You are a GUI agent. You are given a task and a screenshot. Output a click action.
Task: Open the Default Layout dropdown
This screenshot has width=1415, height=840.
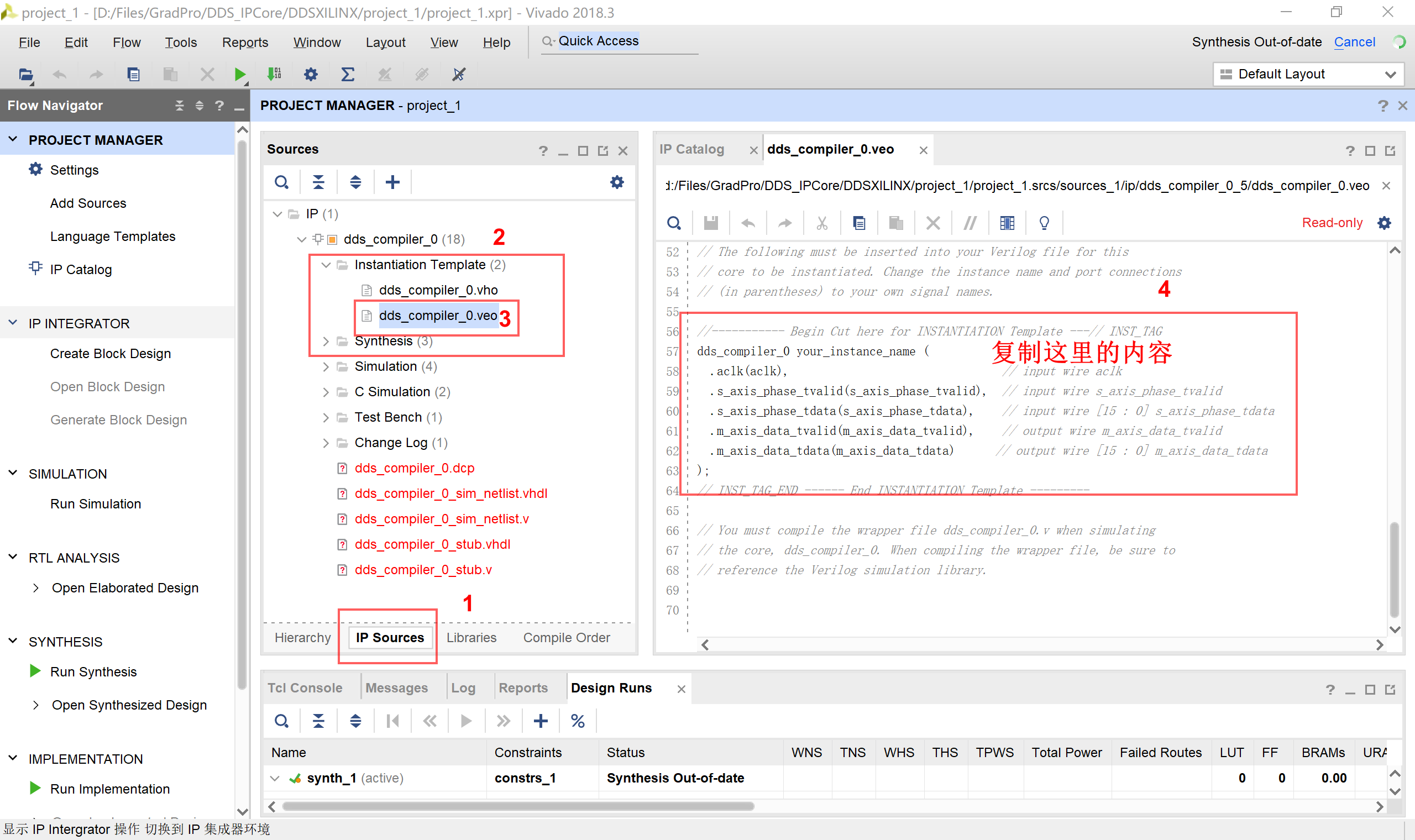(1307, 74)
